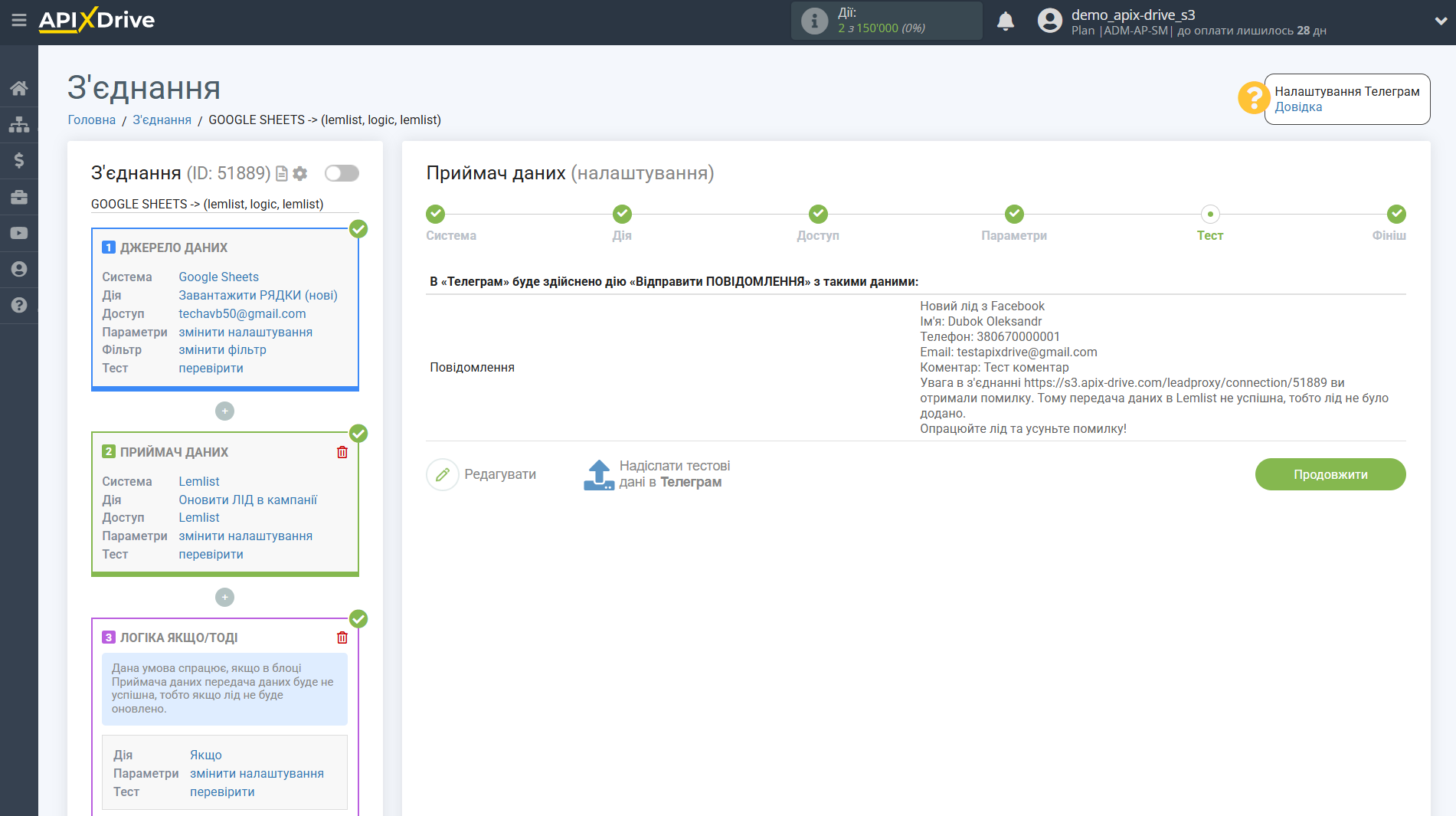This screenshot has width=1456, height=816.
Task: Click the actions info icon
Action: coord(815,21)
